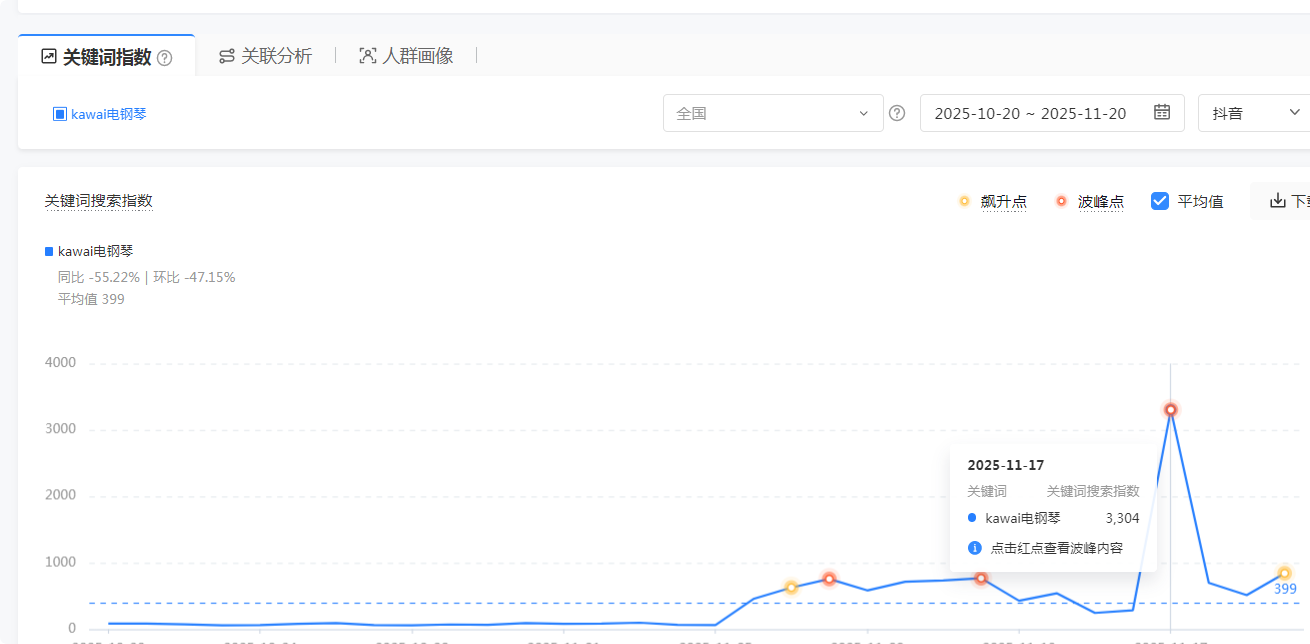Open the help icon next to the region selector

[x=896, y=113]
